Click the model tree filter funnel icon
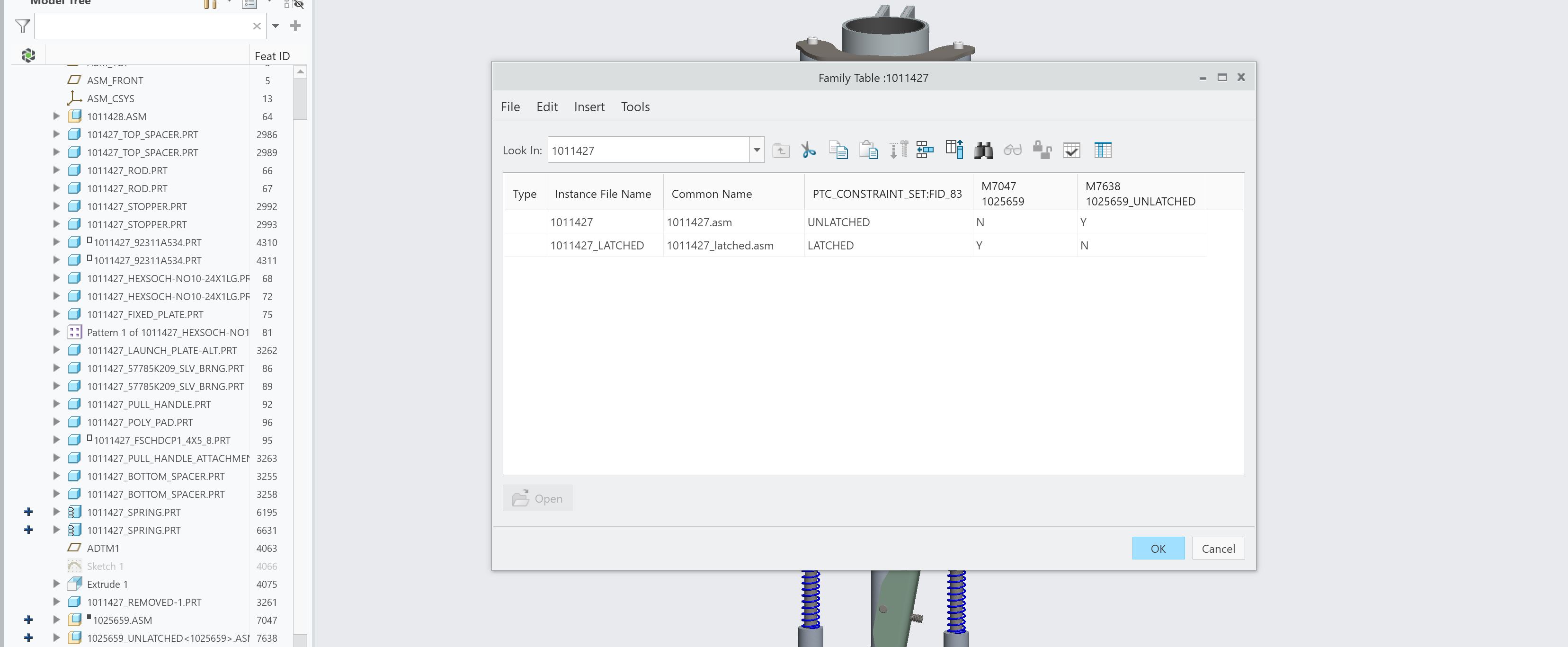The image size is (1568, 647). (23, 26)
